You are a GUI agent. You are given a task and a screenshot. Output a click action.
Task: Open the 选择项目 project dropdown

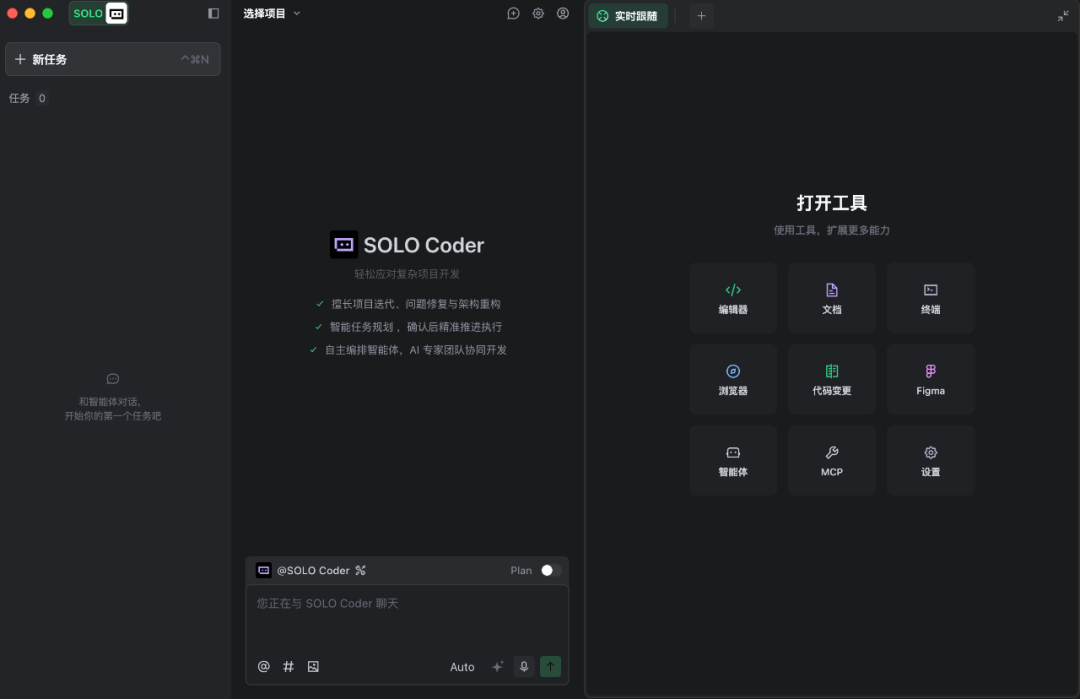(x=269, y=13)
